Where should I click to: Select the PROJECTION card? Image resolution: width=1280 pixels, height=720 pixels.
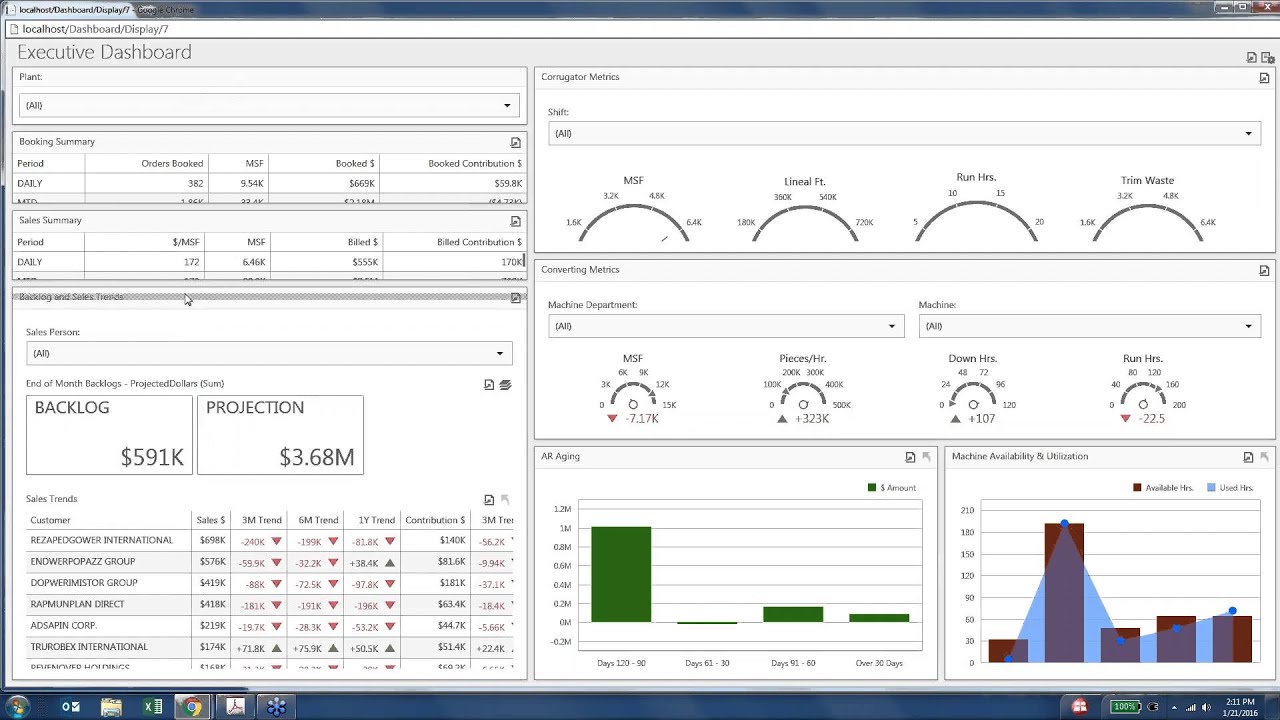[280, 435]
